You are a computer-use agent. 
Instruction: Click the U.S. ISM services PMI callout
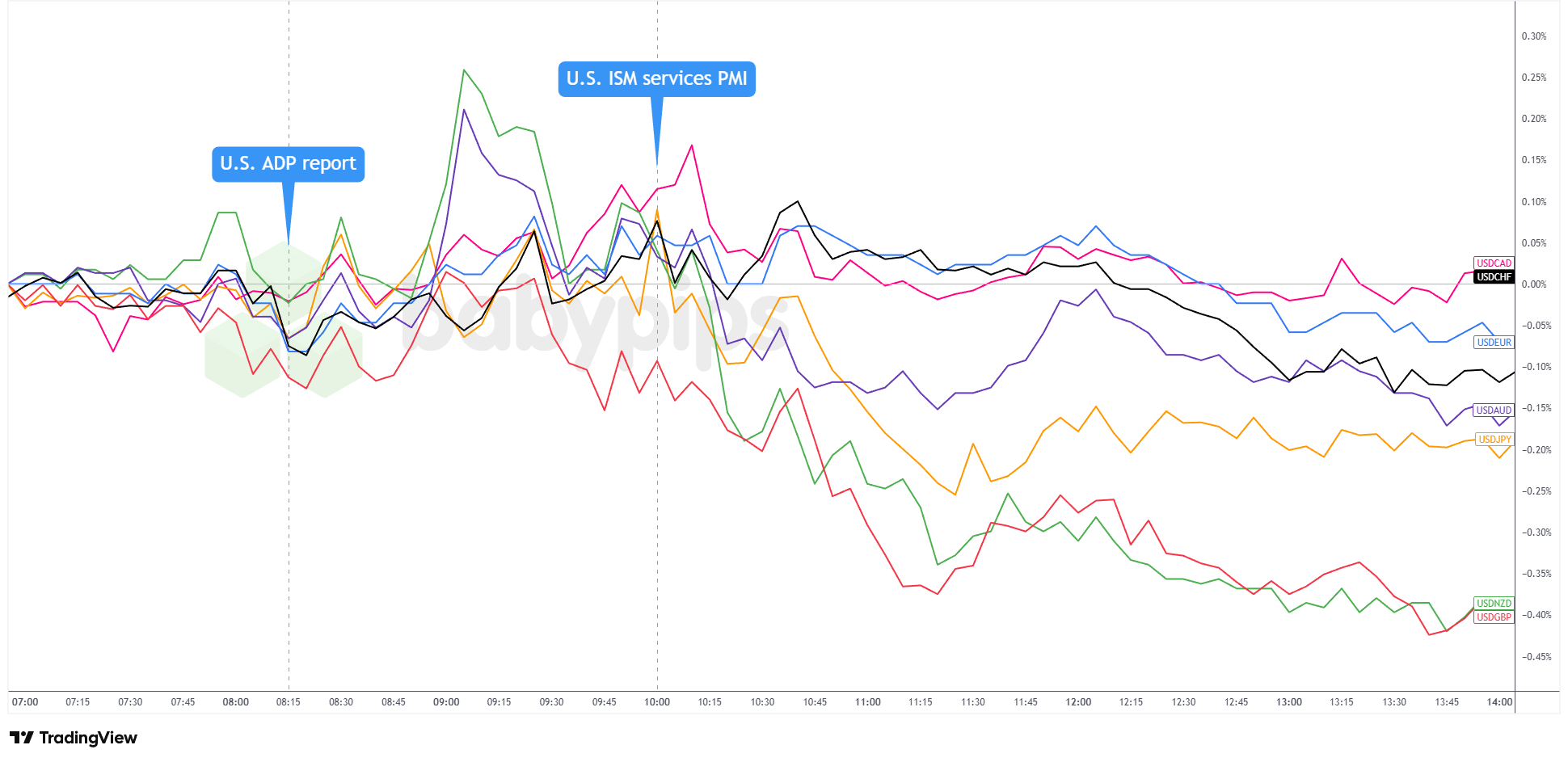coord(656,79)
